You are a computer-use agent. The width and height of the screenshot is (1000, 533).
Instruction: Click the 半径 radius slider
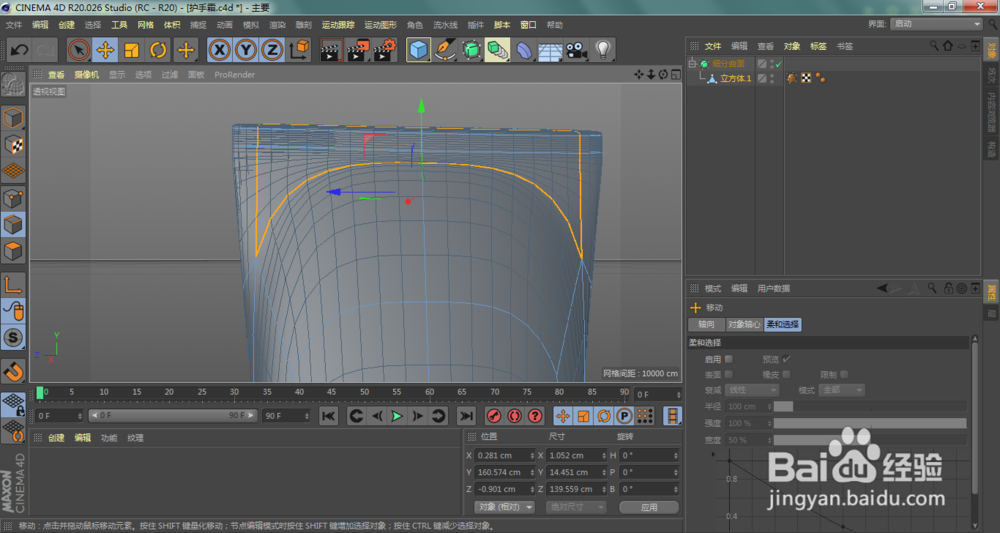tap(870, 406)
